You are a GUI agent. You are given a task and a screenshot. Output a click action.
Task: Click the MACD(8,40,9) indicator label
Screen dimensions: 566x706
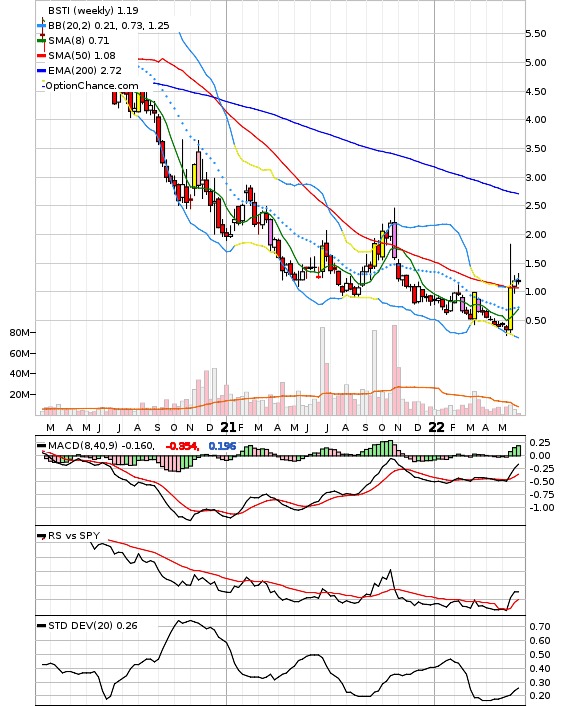click(83, 446)
